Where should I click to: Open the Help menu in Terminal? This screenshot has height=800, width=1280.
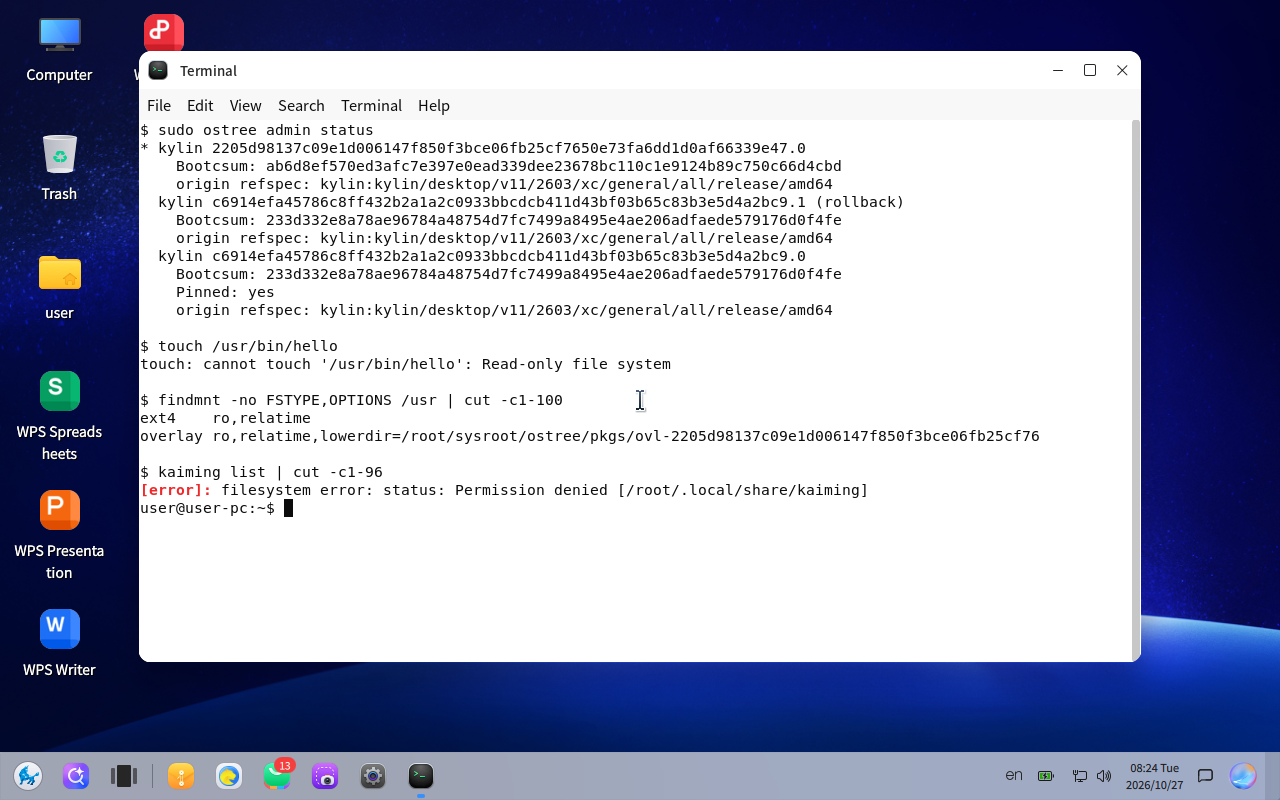click(x=434, y=106)
